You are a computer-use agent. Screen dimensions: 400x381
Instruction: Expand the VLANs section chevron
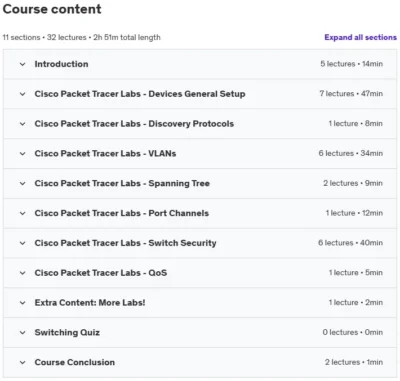coord(22,154)
